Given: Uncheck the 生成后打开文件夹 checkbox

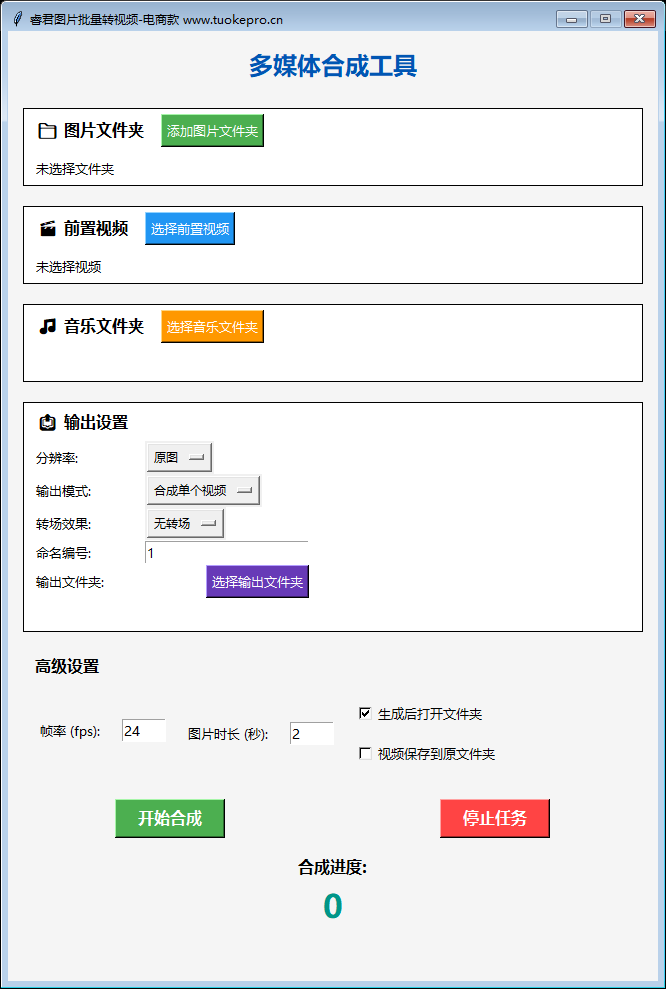Looking at the screenshot, I should tap(365, 713).
